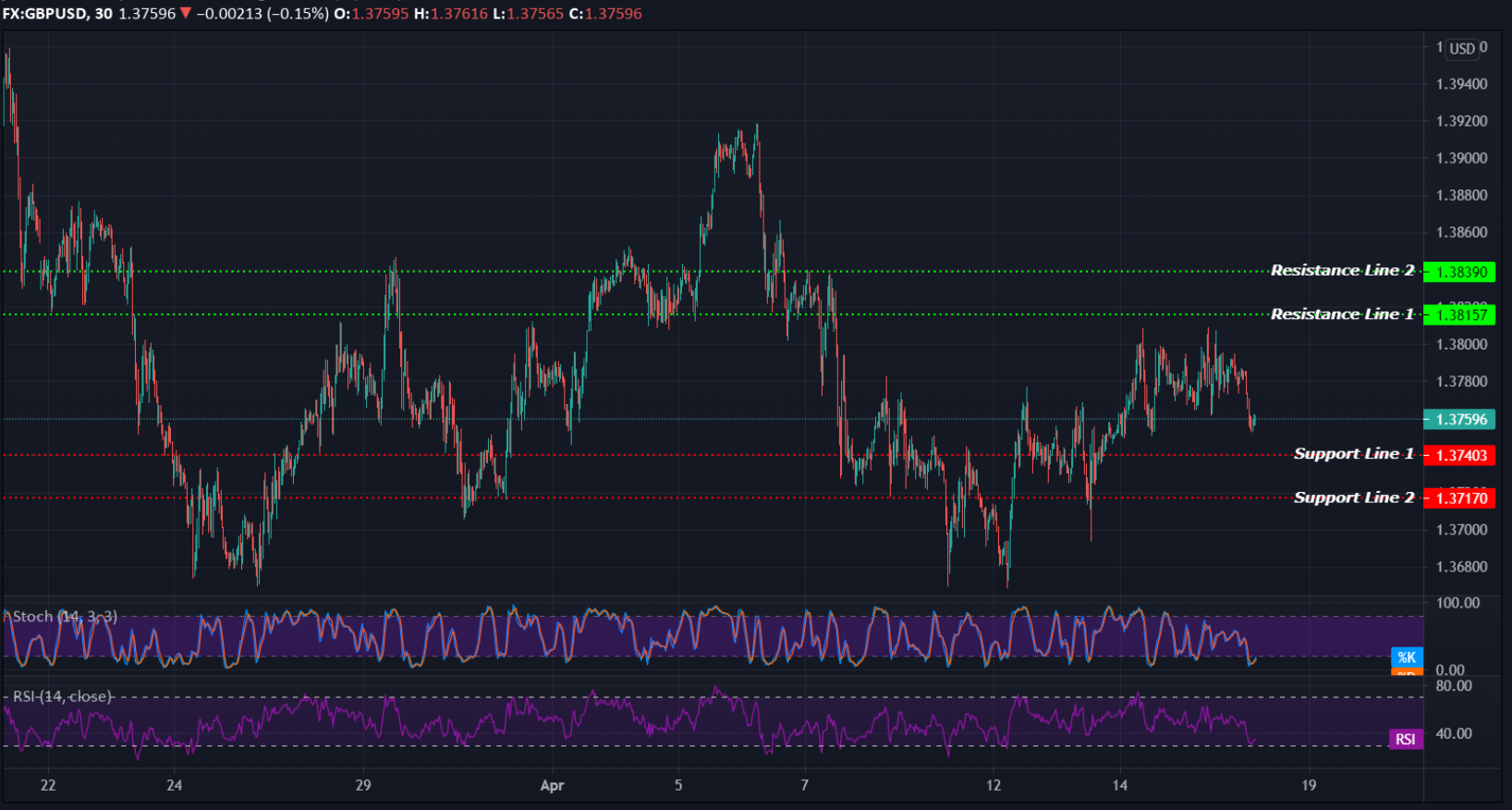The height and width of the screenshot is (810, 1512).
Task: Click the 12 date on time axis
Action: pyautogui.click(x=994, y=785)
